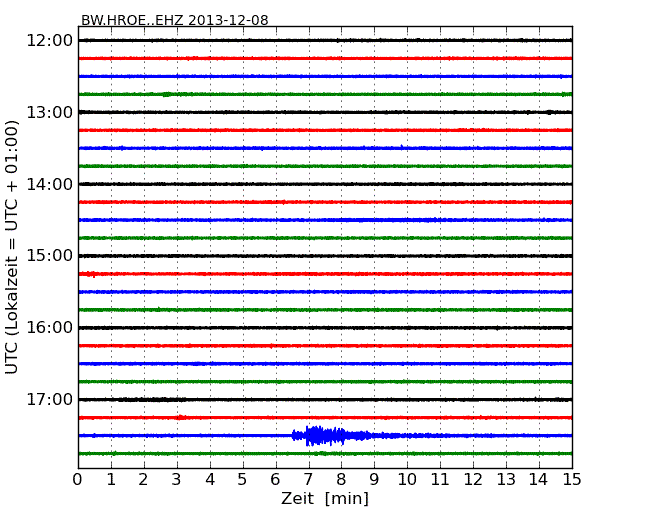Click the black seismogram trace at 12:00

325,40
